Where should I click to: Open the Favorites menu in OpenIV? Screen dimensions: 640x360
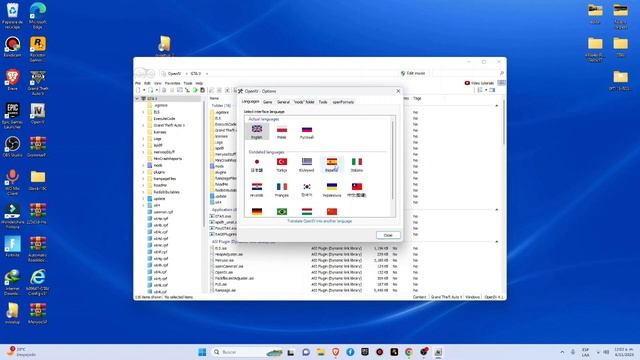(x=172, y=83)
